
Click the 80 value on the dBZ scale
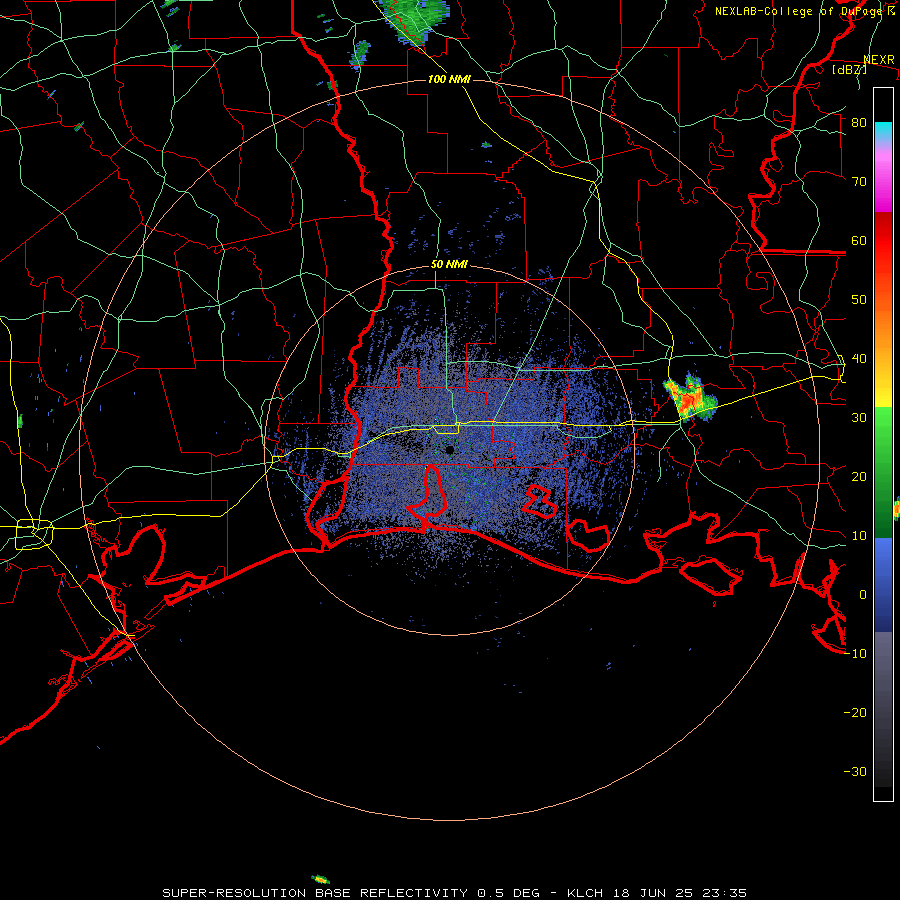pyautogui.click(x=859, y=122)
